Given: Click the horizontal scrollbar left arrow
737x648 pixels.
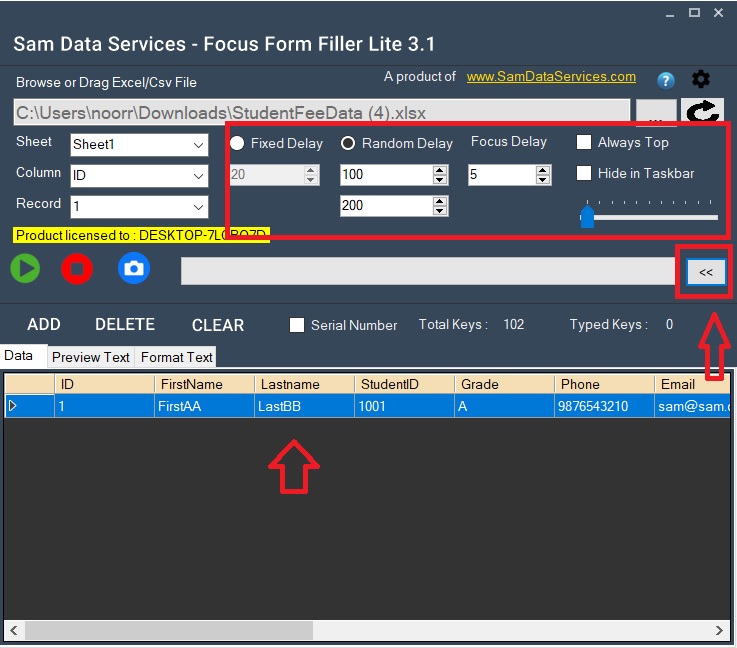Looking at the screenshot, I should (x=14, y=630).
